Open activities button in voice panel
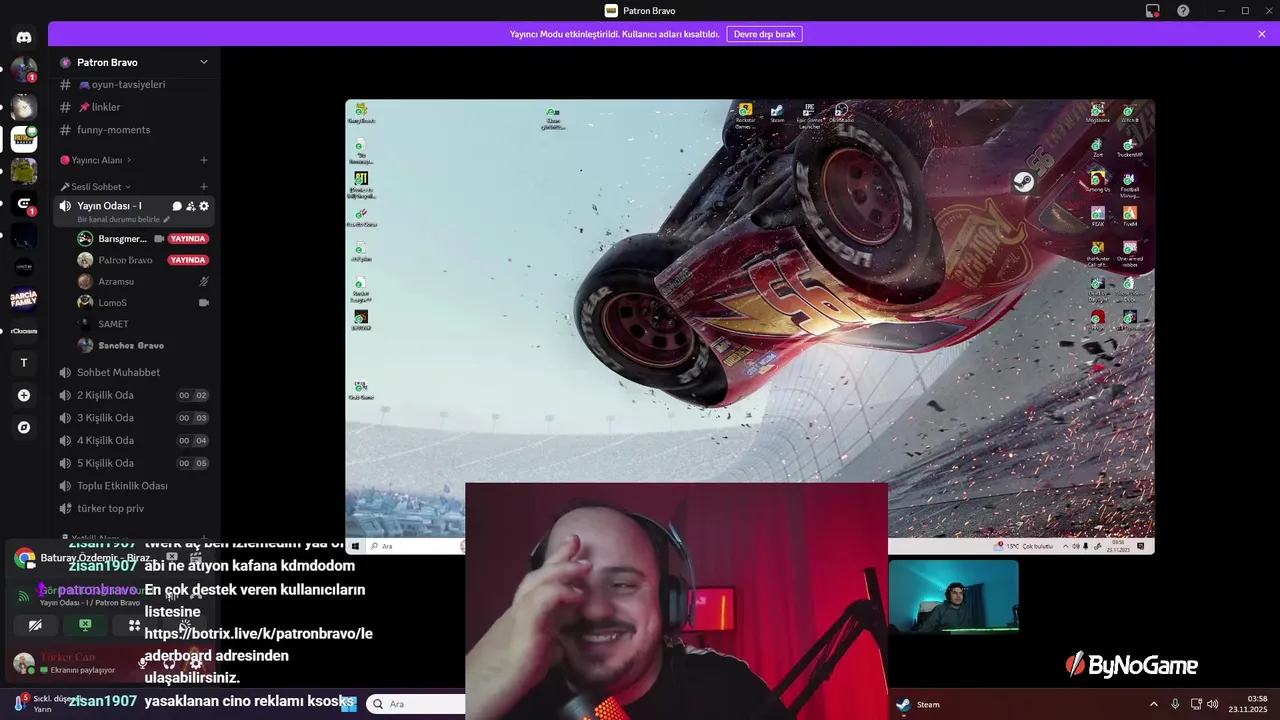1280x720 pixels. (135, 625)
